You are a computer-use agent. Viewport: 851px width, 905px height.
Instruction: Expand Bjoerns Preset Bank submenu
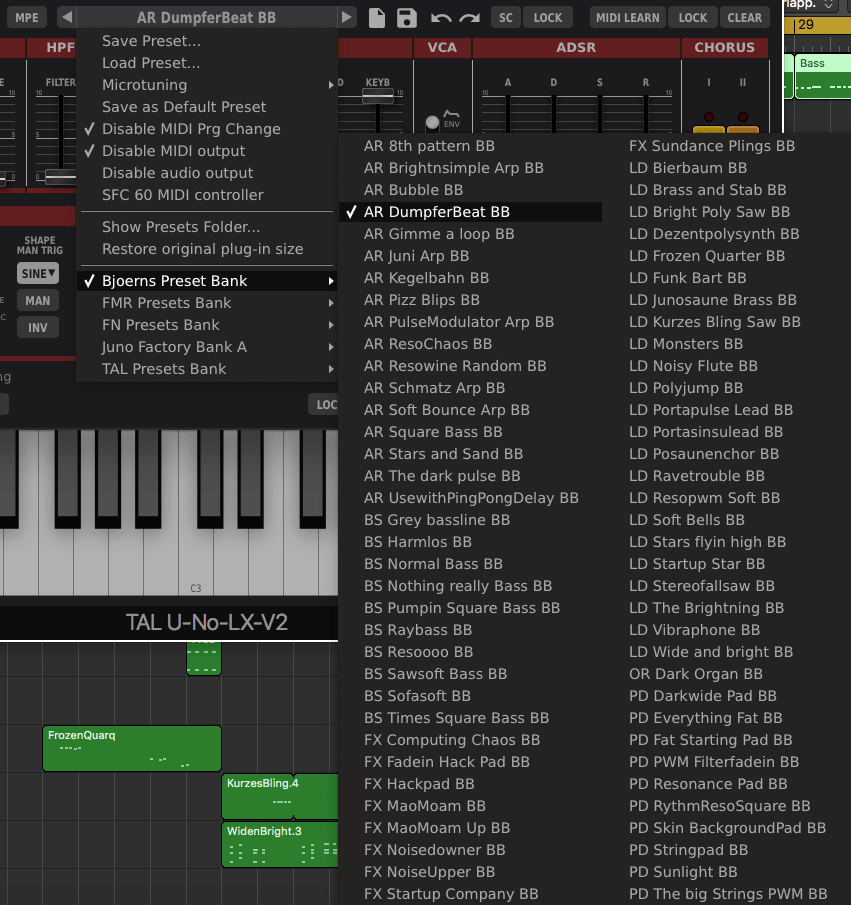tap(206, 281)
